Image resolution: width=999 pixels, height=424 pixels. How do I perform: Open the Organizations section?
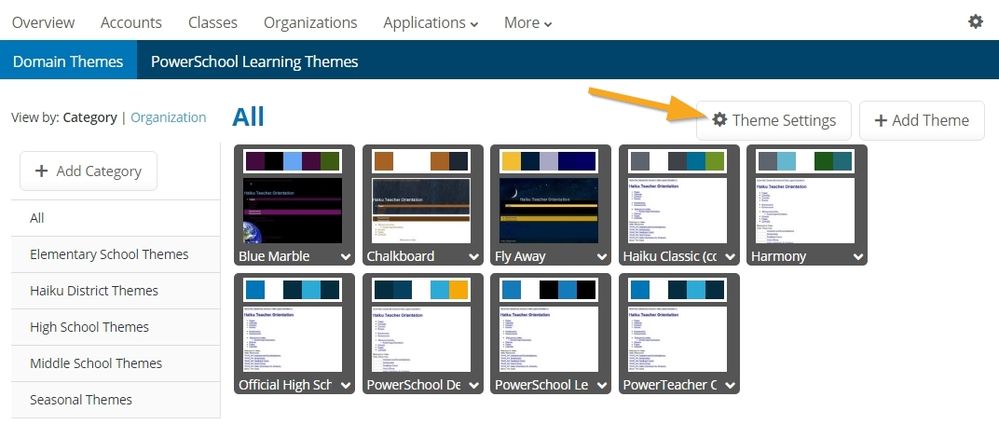click(x=310, y=22)
